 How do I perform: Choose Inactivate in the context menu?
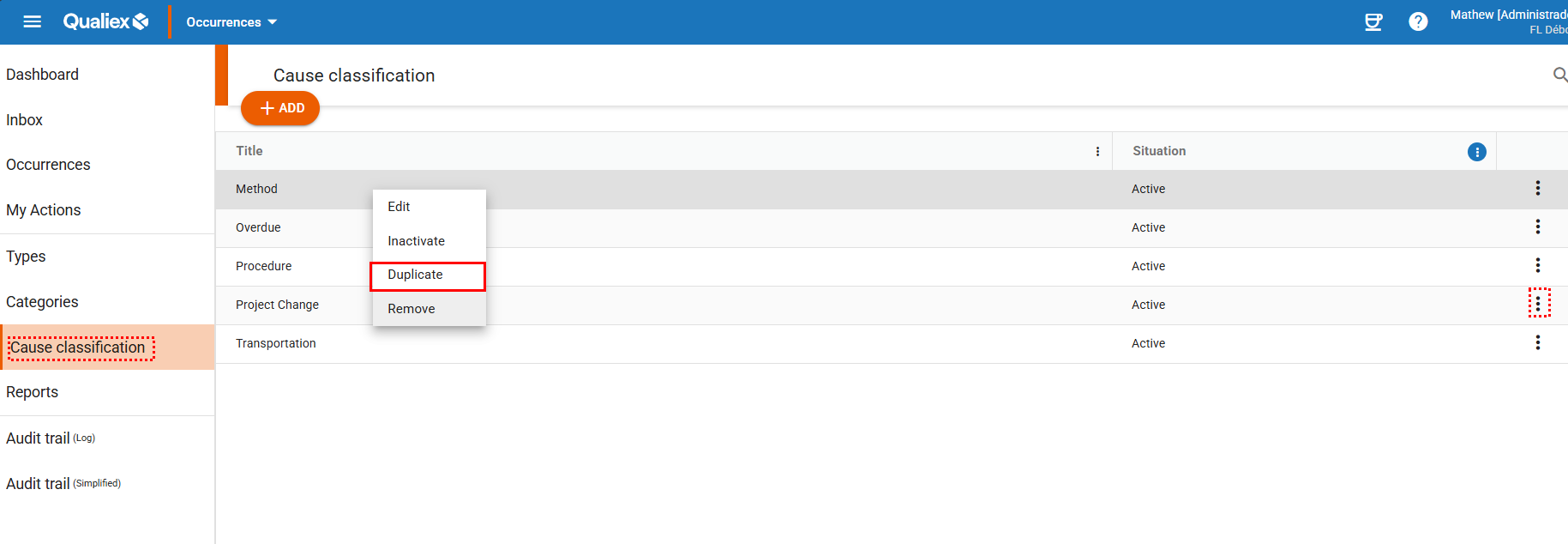point(416,241)
